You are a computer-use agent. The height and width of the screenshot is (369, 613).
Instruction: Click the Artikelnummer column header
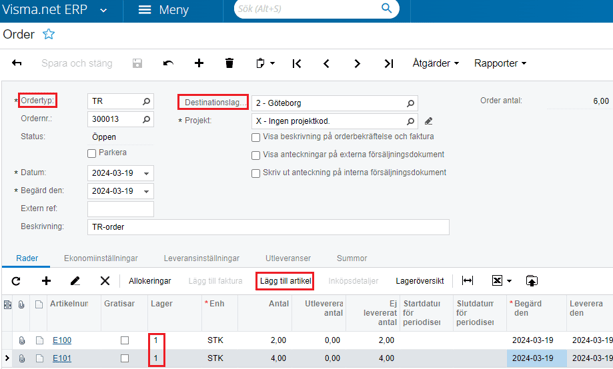(x=74, y=313)
